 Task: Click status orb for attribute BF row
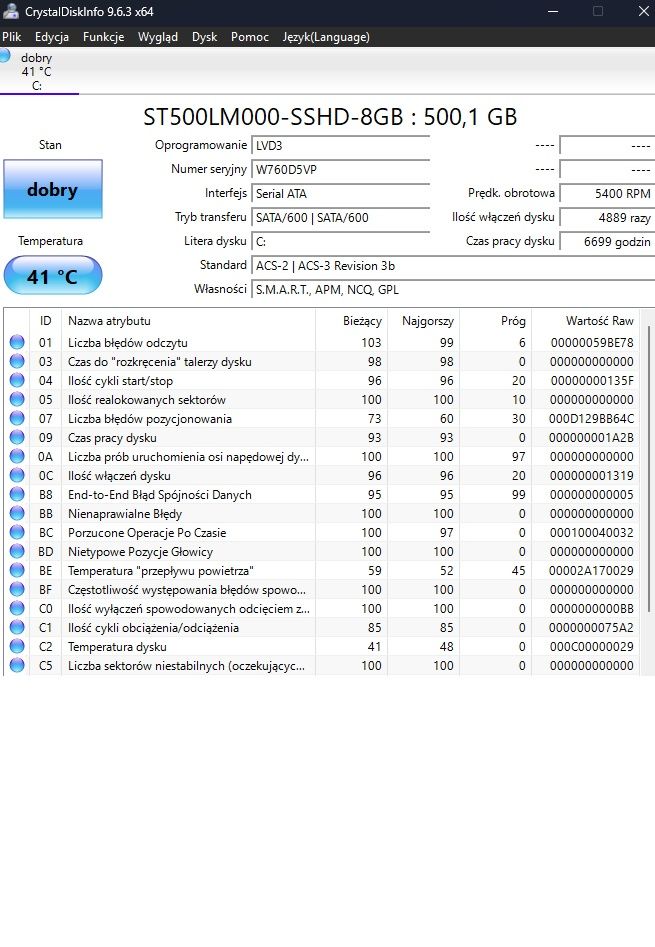[x=17, y=589]
